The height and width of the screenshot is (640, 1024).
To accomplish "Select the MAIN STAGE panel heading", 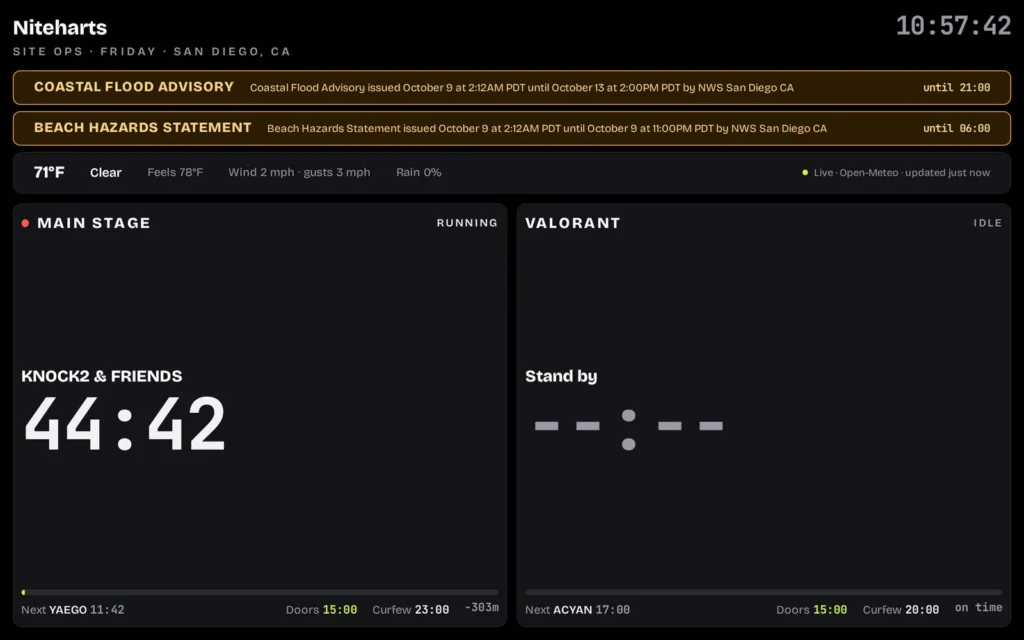I will pyautogui.click(x=93, y=223).
